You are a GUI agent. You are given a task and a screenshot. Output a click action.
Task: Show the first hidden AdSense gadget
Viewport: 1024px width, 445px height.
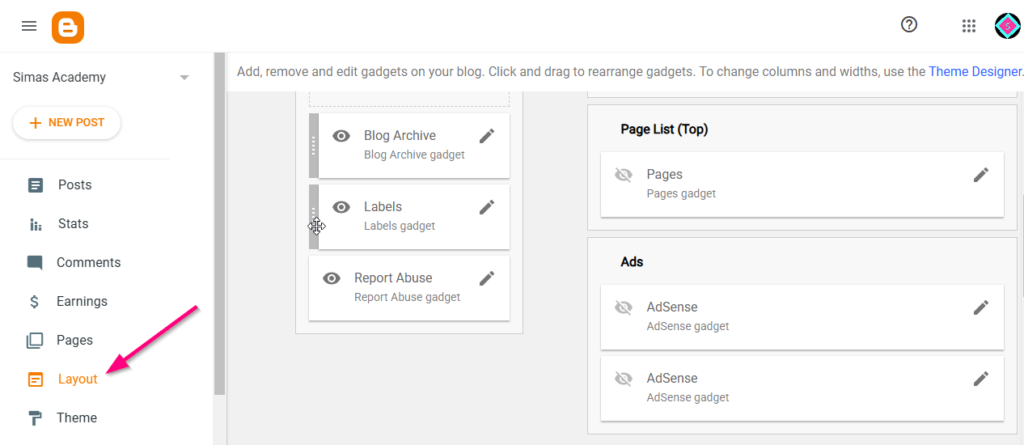[624, 307]
